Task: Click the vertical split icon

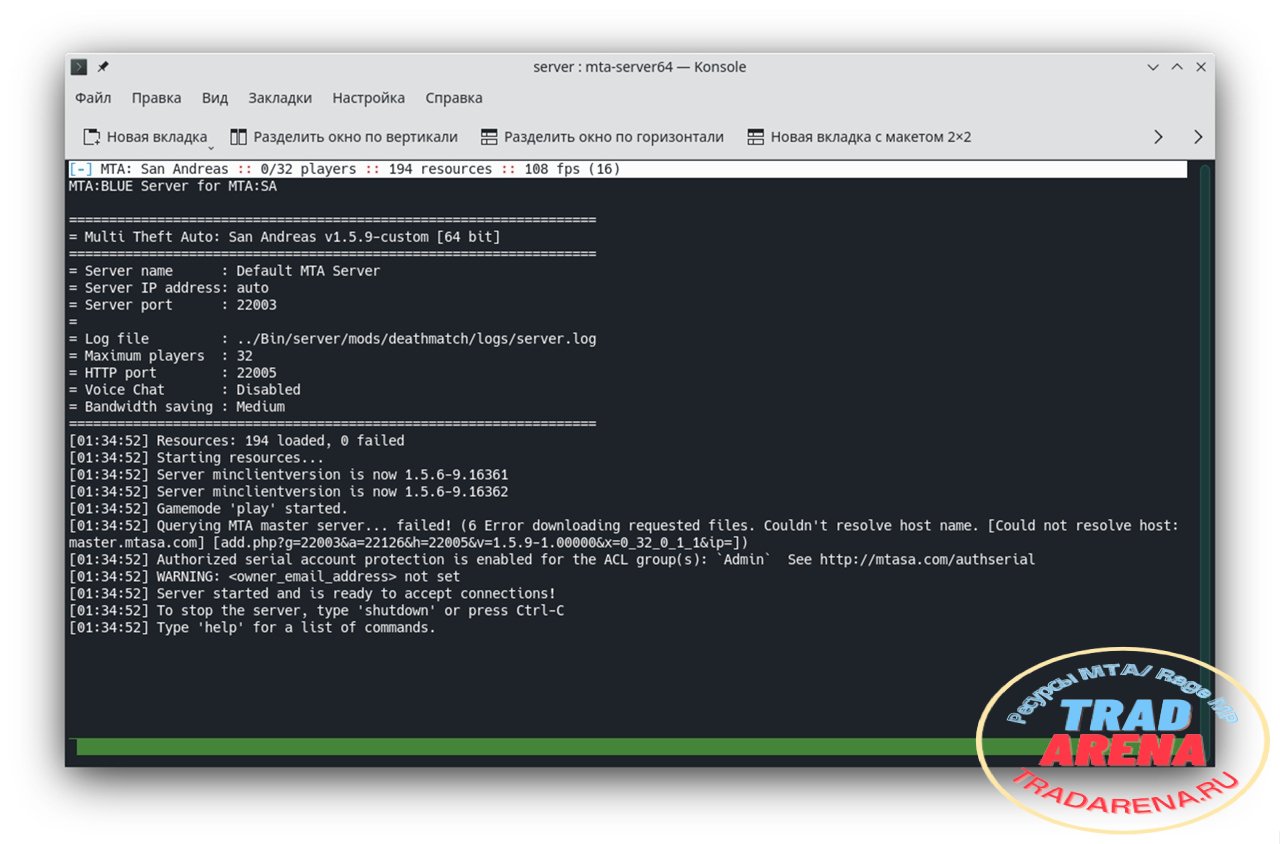Action: click(x=238, y=137)
